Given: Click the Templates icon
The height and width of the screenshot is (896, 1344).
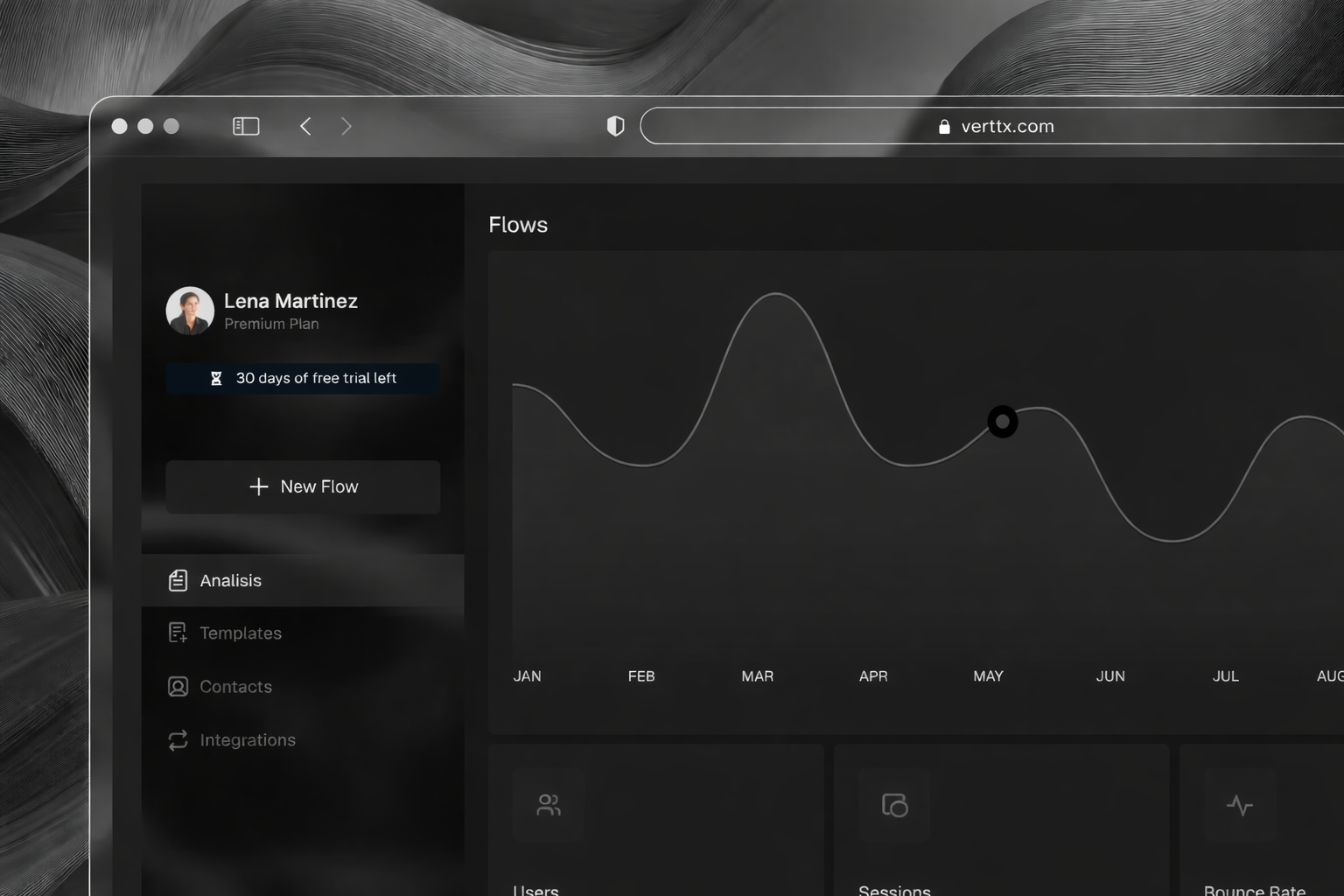Looking at the screenshot, I should point(178,633).
